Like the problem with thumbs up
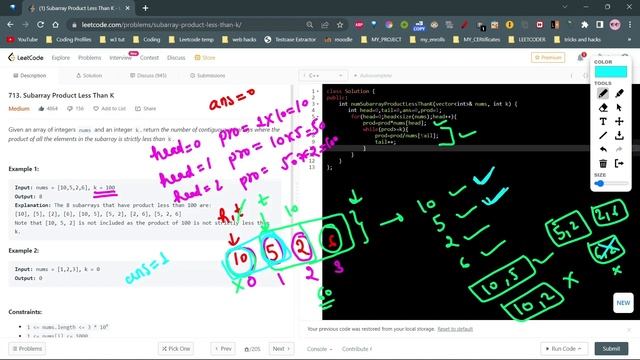Image resolution: width=640 pixels, height=360 pixels. coord(41,109)
